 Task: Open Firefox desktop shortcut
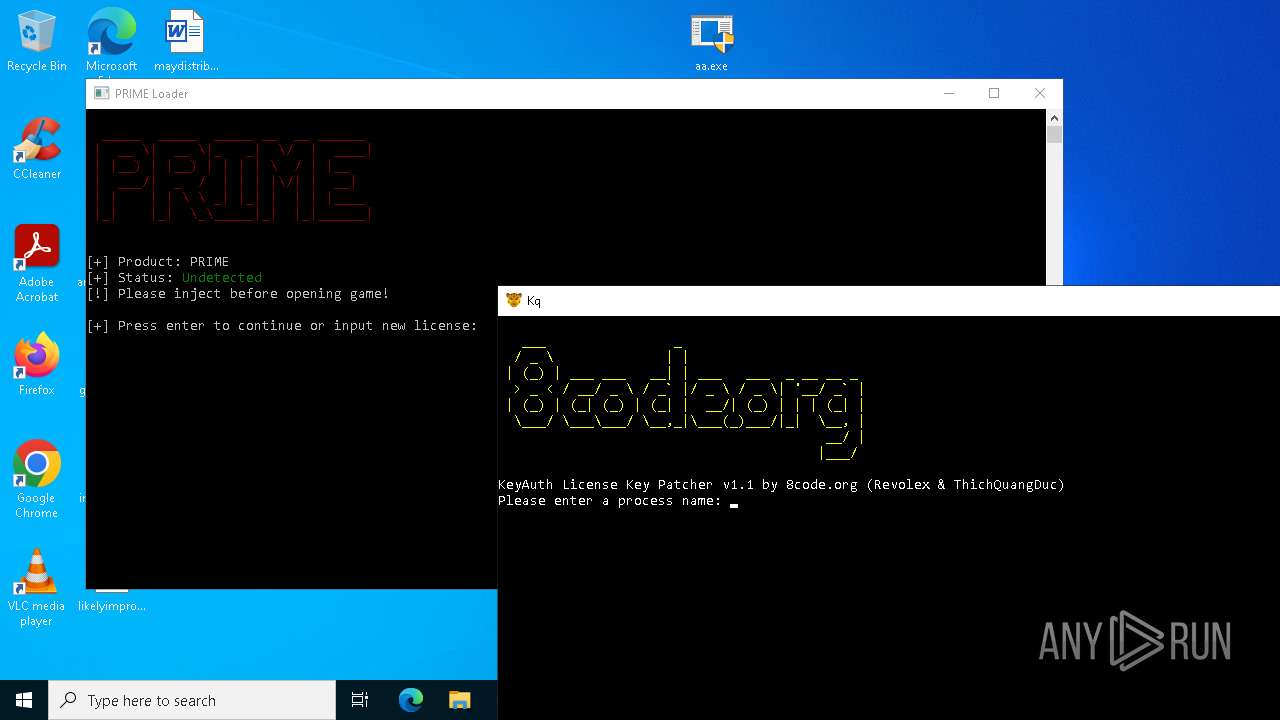pos(37,365)
